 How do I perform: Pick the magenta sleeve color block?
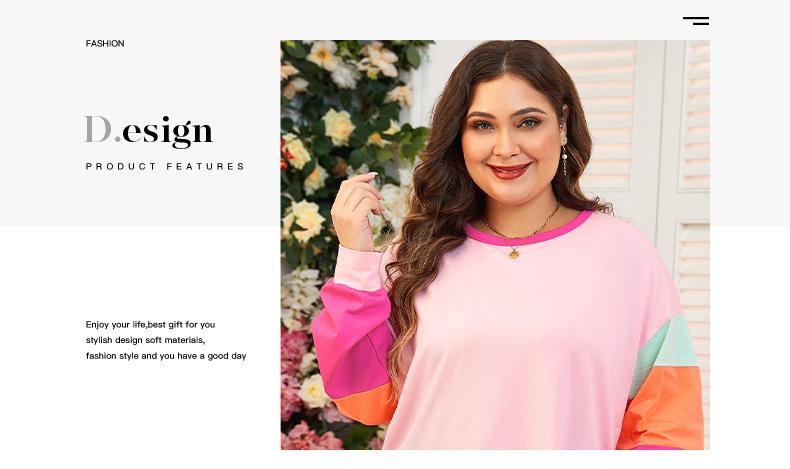(353, 340)
